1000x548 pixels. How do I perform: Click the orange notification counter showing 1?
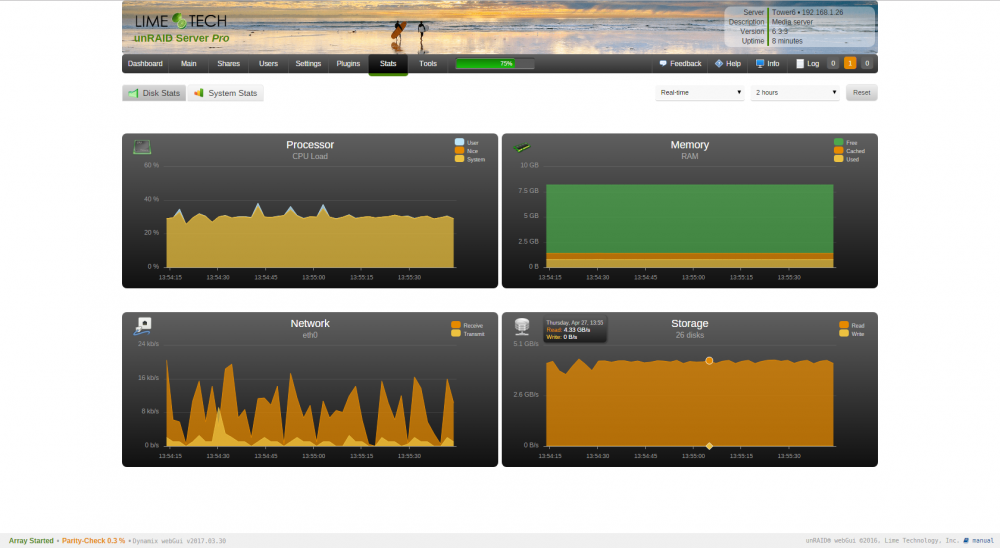click(849, 64)
